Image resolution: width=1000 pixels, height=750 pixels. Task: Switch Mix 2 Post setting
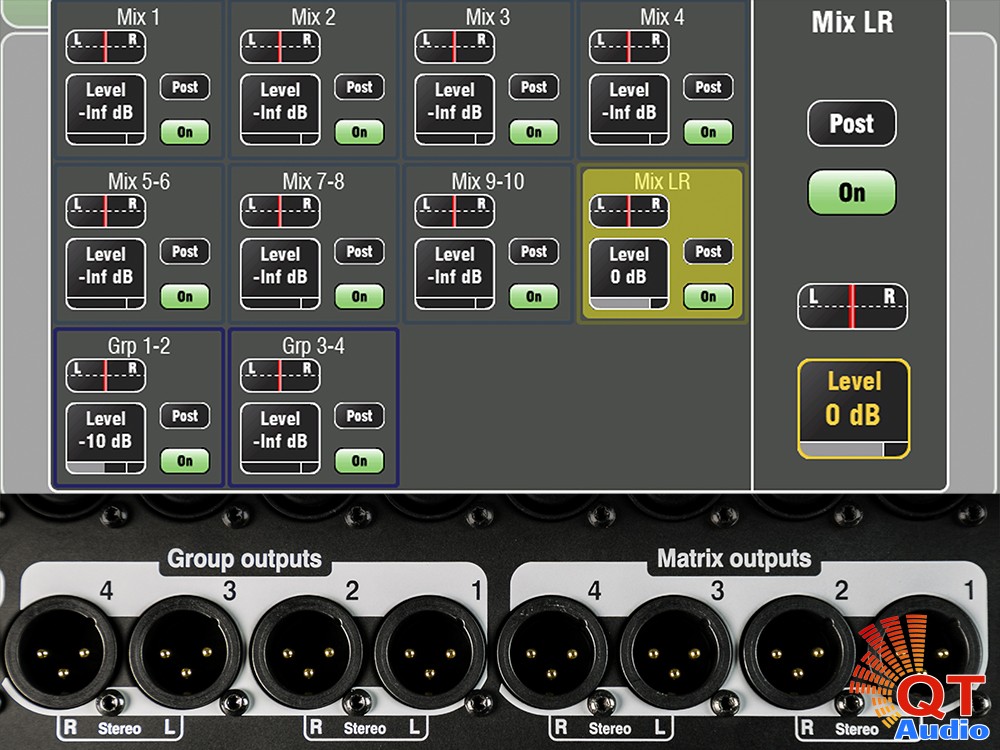tap(359, 87)
